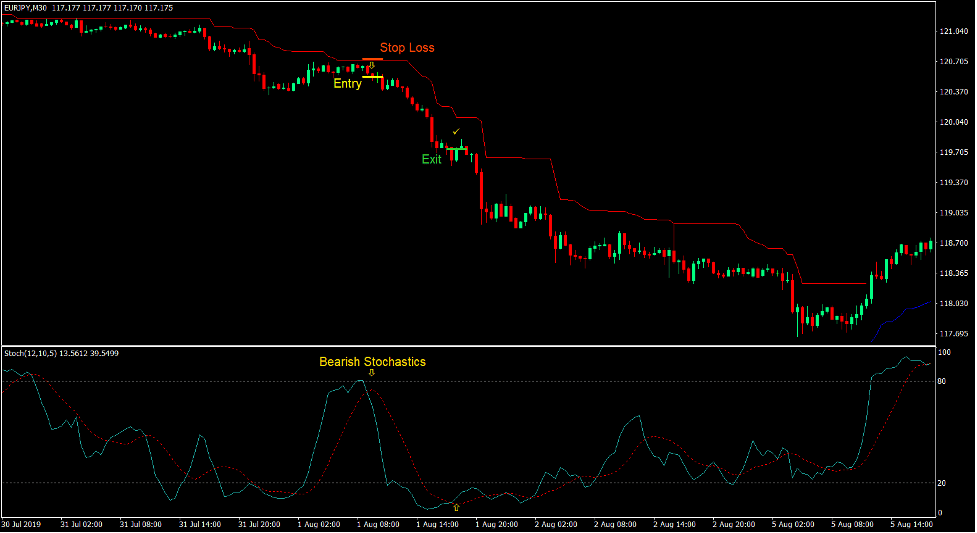The image size is (977, 533).
Task: Select the green Exit horizontal line
Action: click(x=456, y=149)
